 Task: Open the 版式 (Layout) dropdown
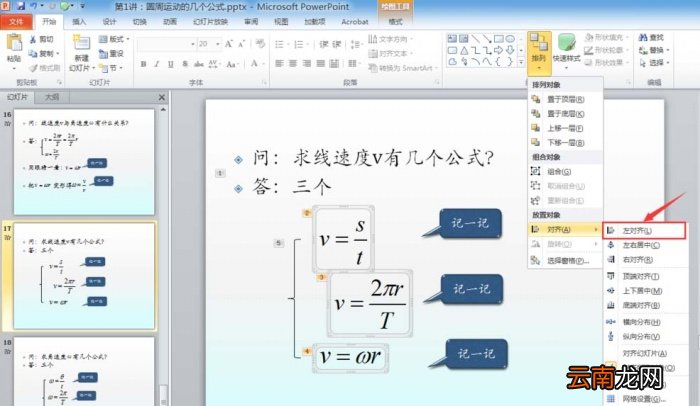[x=114, y=39]
